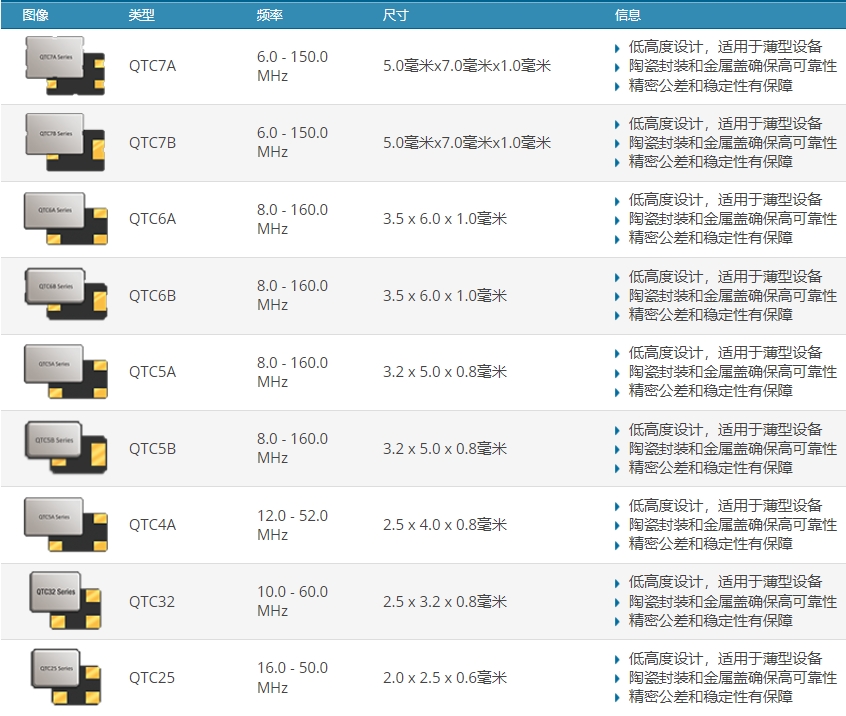
Task: Click the 类型 column header
Action: point(142,15)
